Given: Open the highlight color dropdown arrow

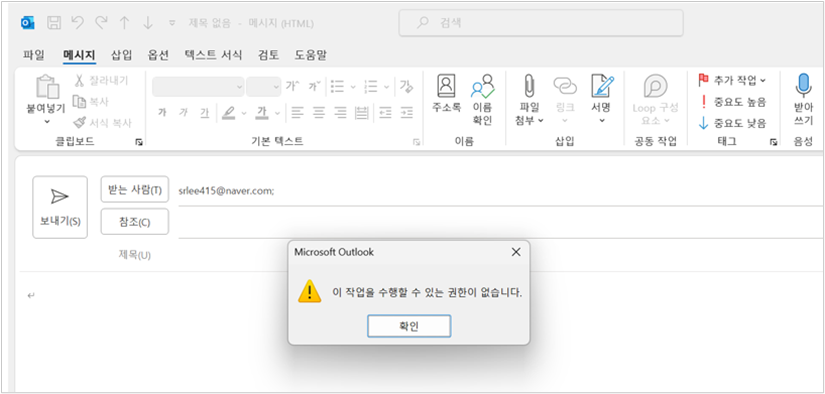Looking at the screenshot, I should 244,113.
